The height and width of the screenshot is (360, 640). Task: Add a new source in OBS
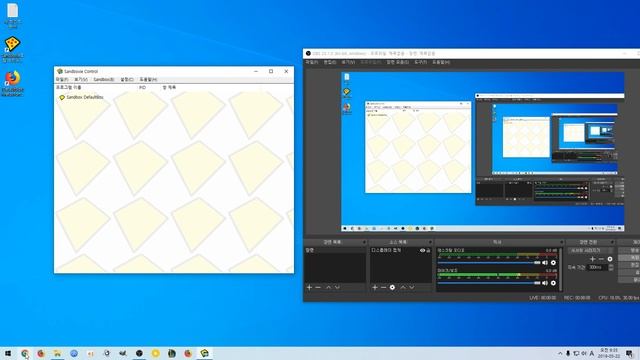pyautogui.click(x=375, y=287)
